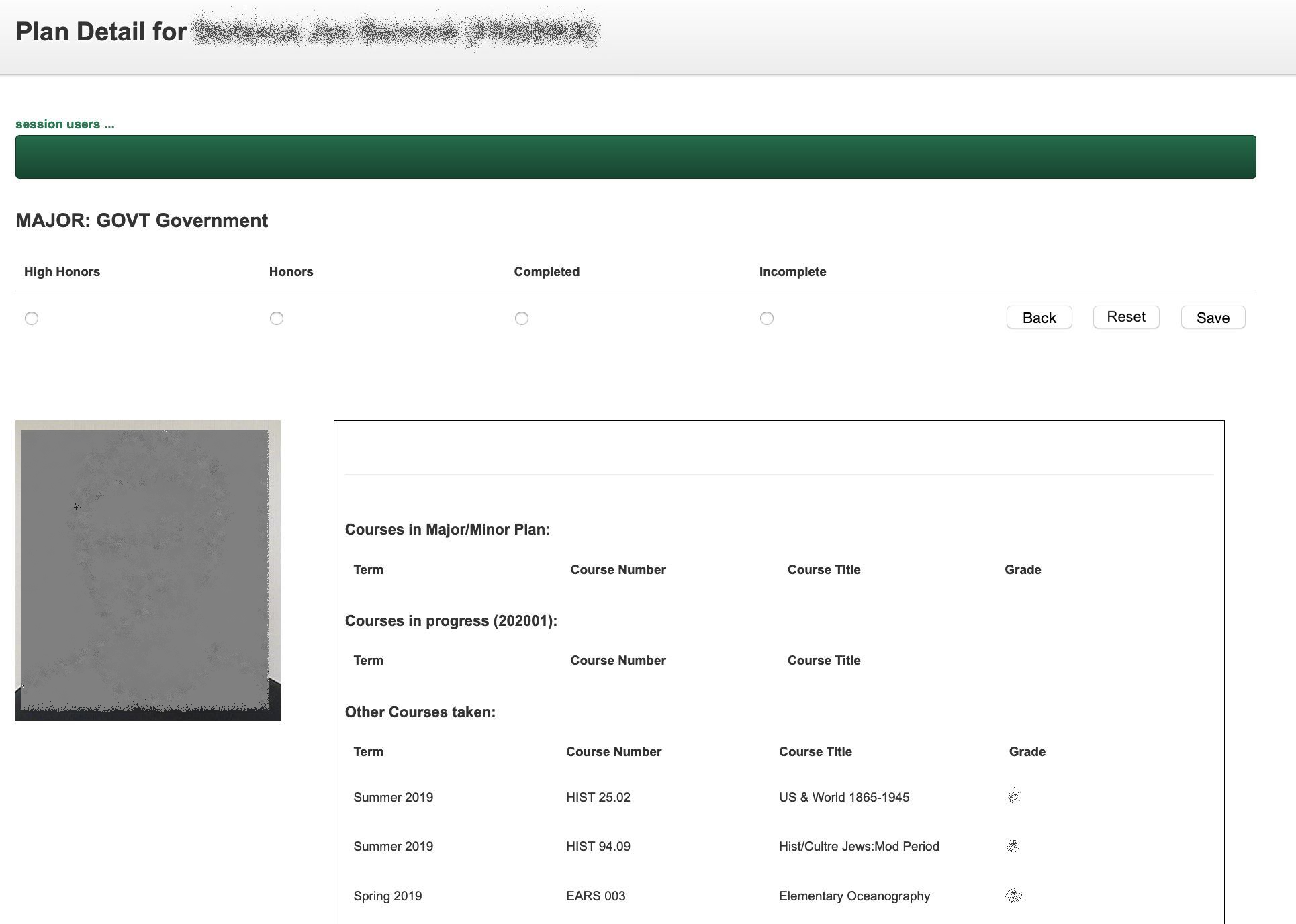Click the Other Courses taken heading
Viewport: 1296px width, 924px height.
(x=420, y=712)
